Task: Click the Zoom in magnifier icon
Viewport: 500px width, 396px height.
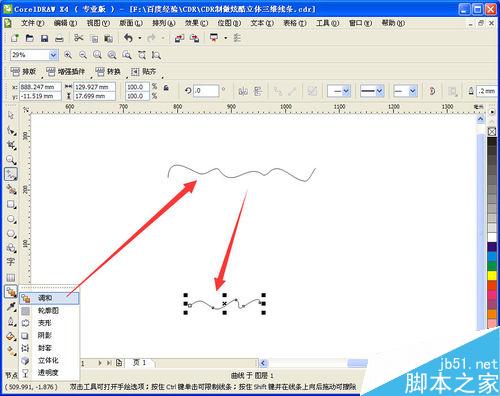Action: click(68, 55)
